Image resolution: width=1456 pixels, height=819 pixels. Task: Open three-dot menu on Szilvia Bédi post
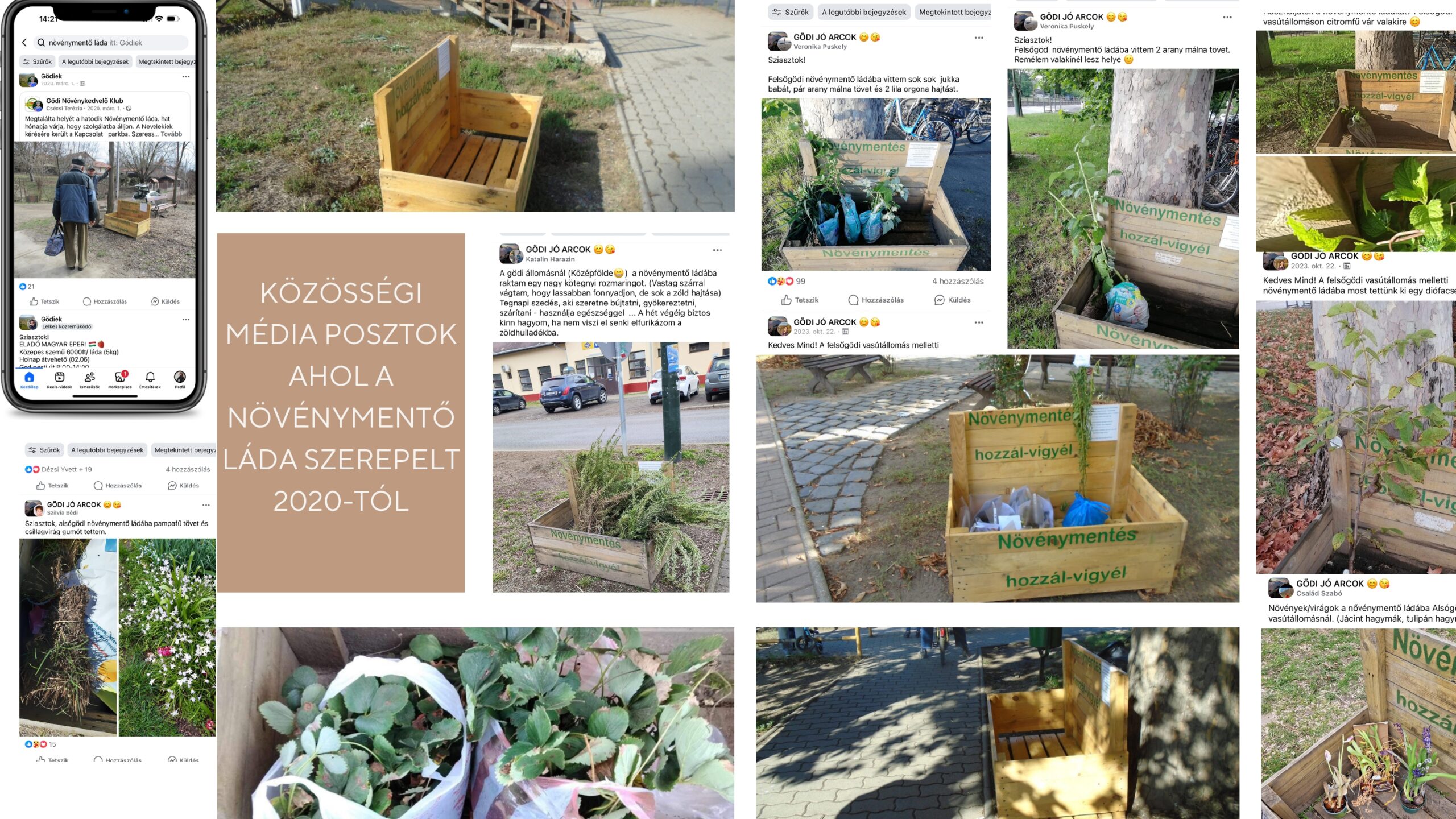(206, 505)
